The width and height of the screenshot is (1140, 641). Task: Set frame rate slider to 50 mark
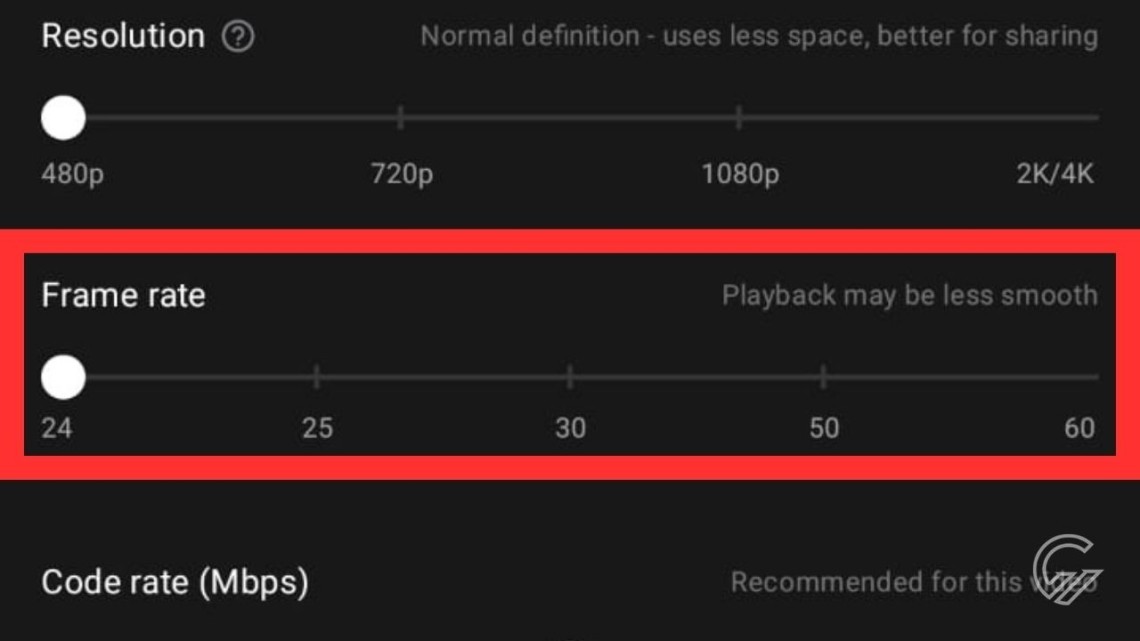point(823,377)
